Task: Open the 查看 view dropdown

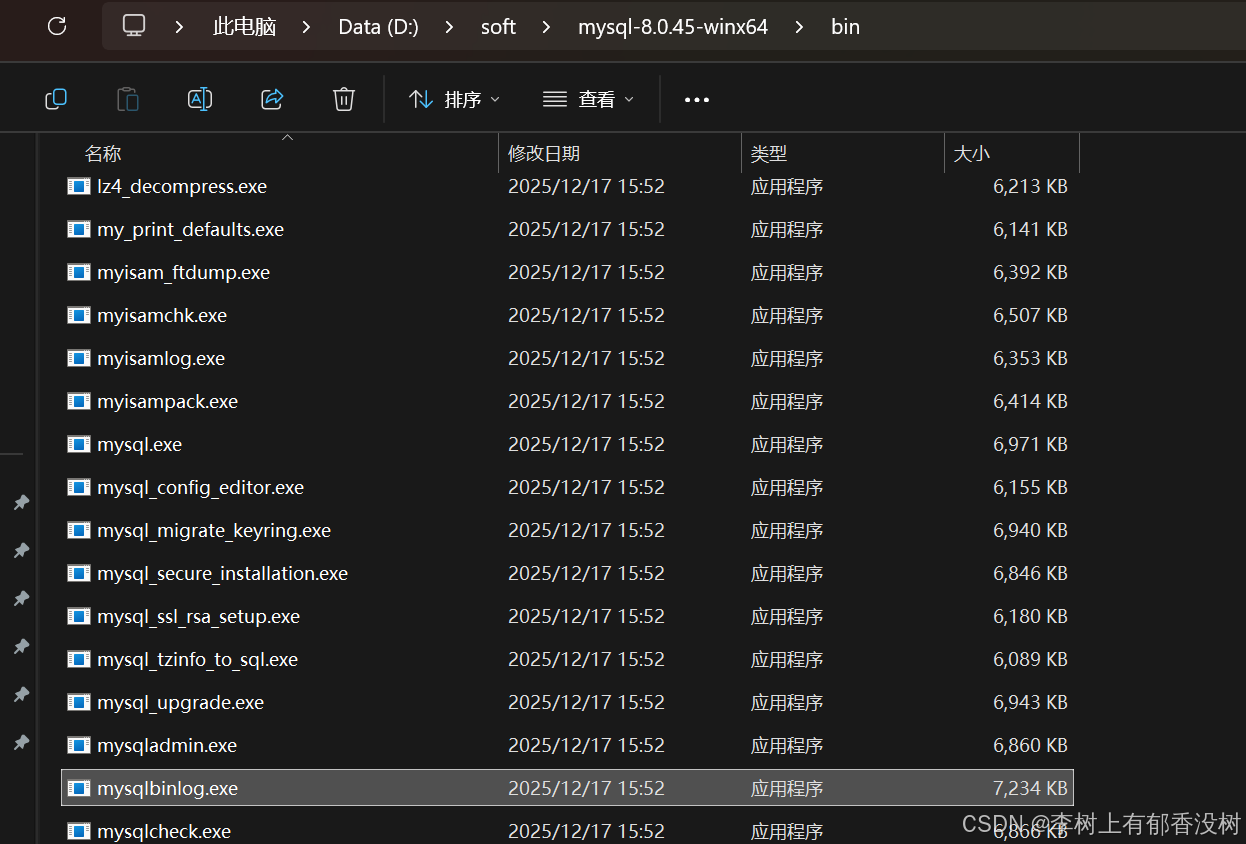Action: (588, 99)
